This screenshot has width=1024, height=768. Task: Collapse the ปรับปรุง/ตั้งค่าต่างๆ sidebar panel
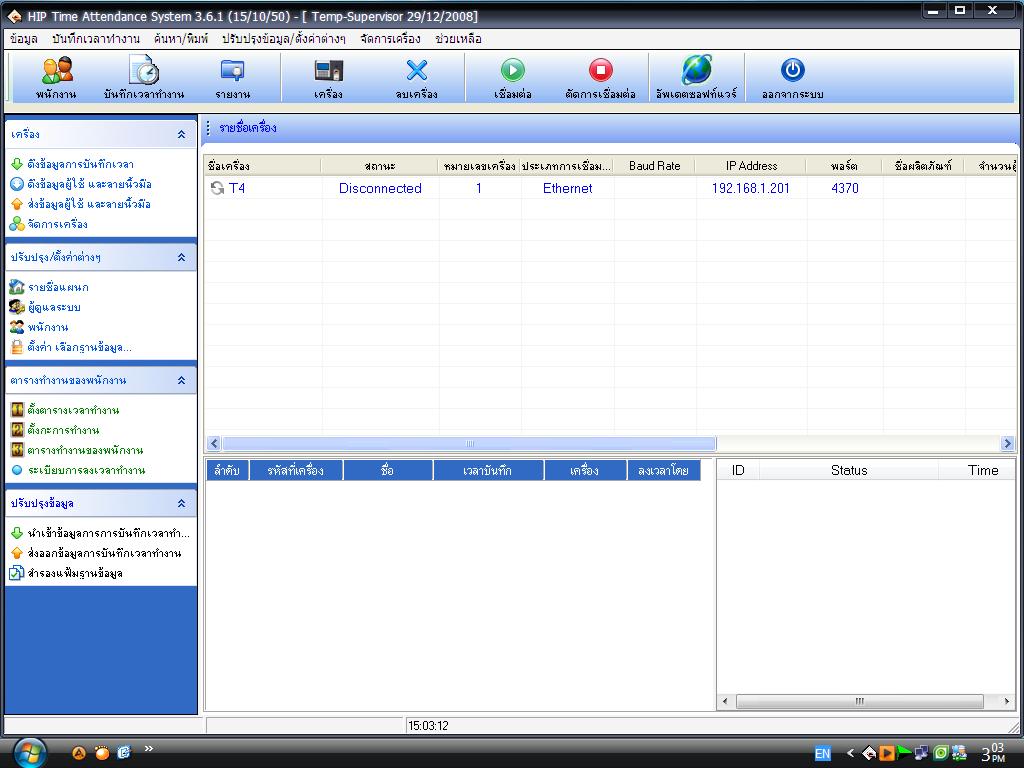coord(182,257)
